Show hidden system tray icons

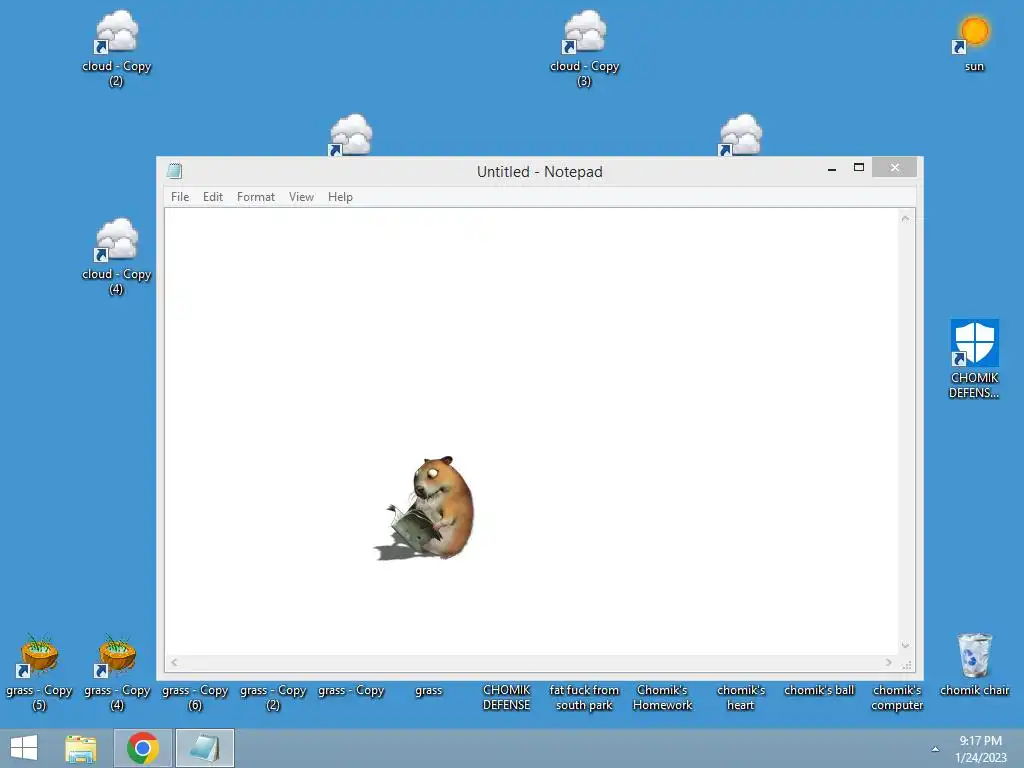[x=935, y=749]
